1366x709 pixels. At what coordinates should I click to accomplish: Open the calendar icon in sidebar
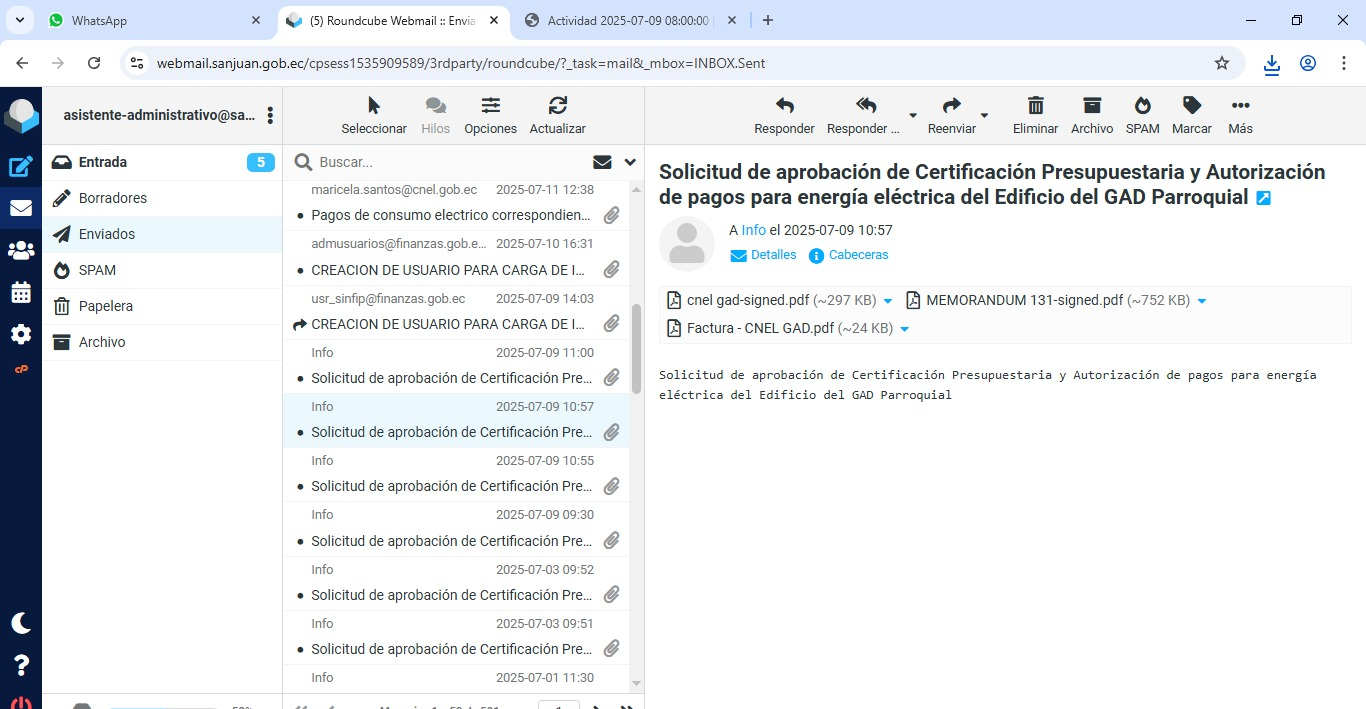tap(21, 292)
